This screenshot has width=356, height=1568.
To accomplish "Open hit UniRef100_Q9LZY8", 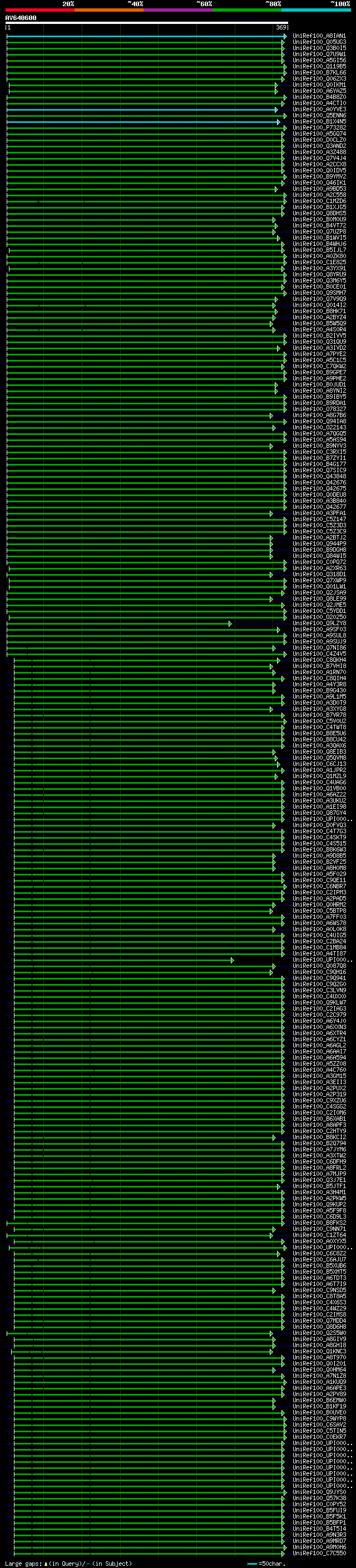I will point(319,624).
